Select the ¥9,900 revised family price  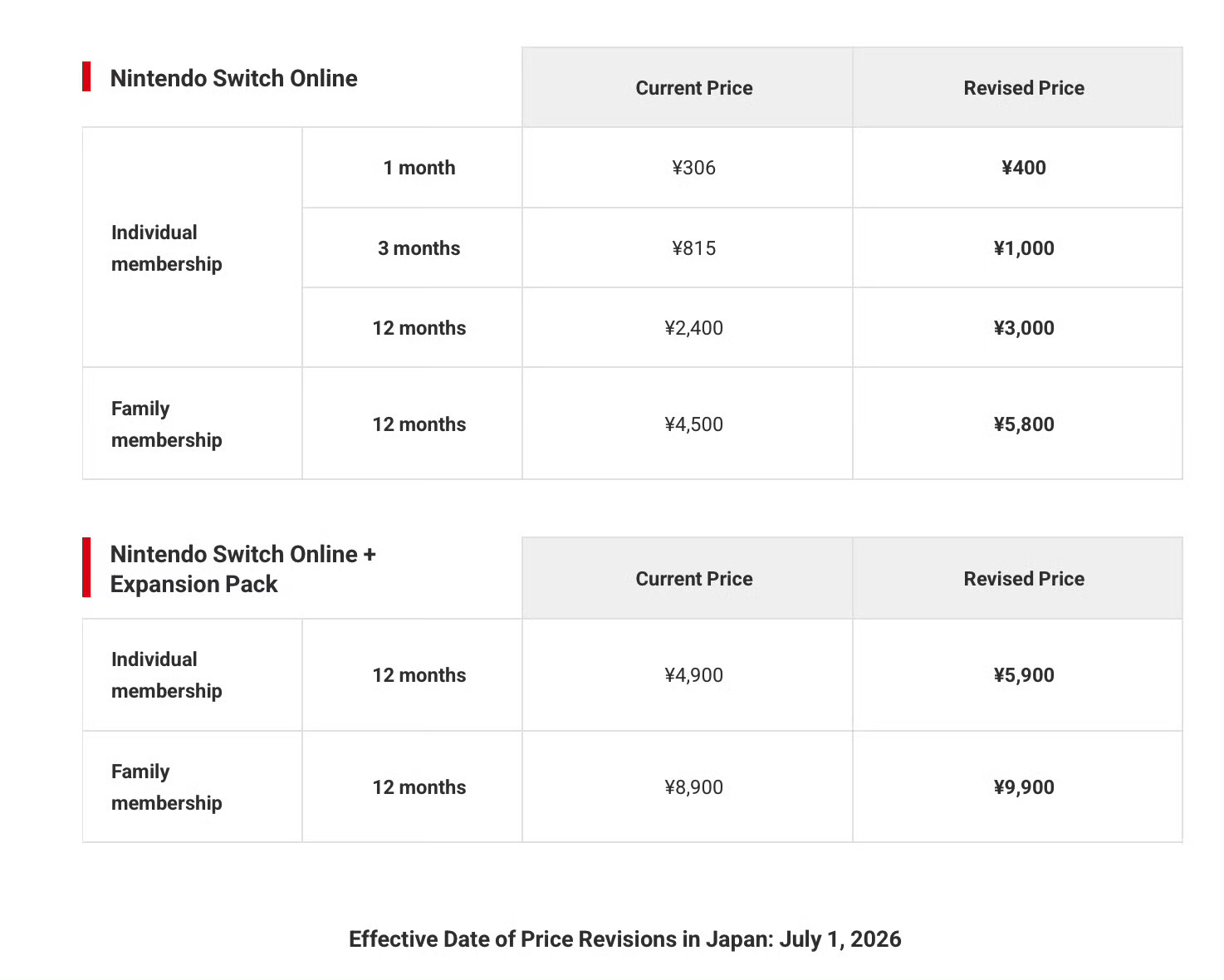pyautogui.click(x=1024, y=787)
